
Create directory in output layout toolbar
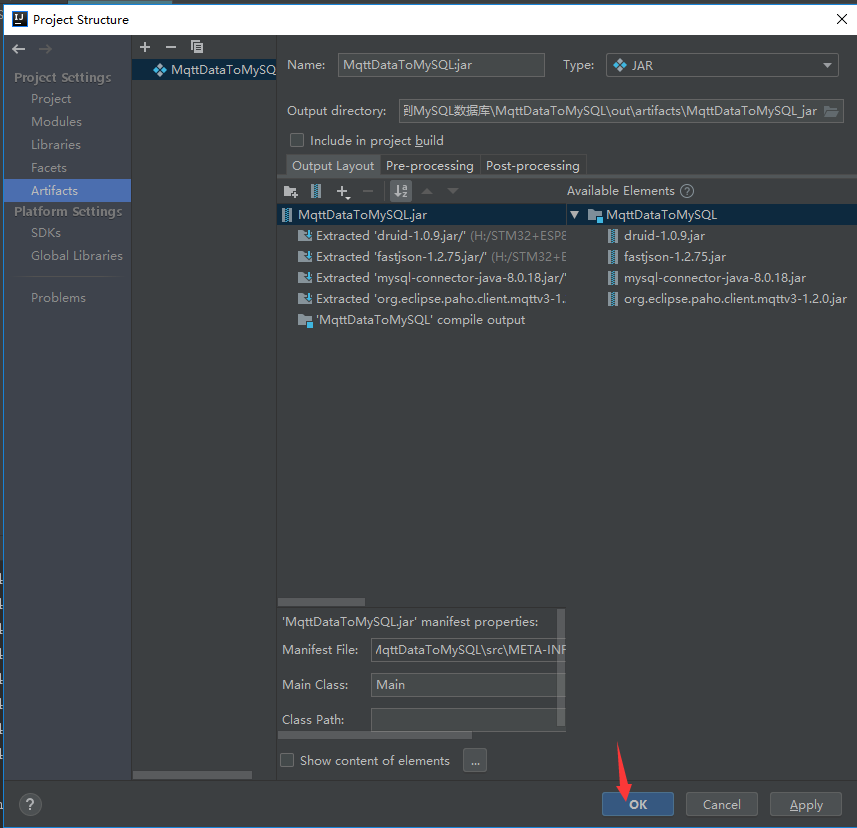290,191
